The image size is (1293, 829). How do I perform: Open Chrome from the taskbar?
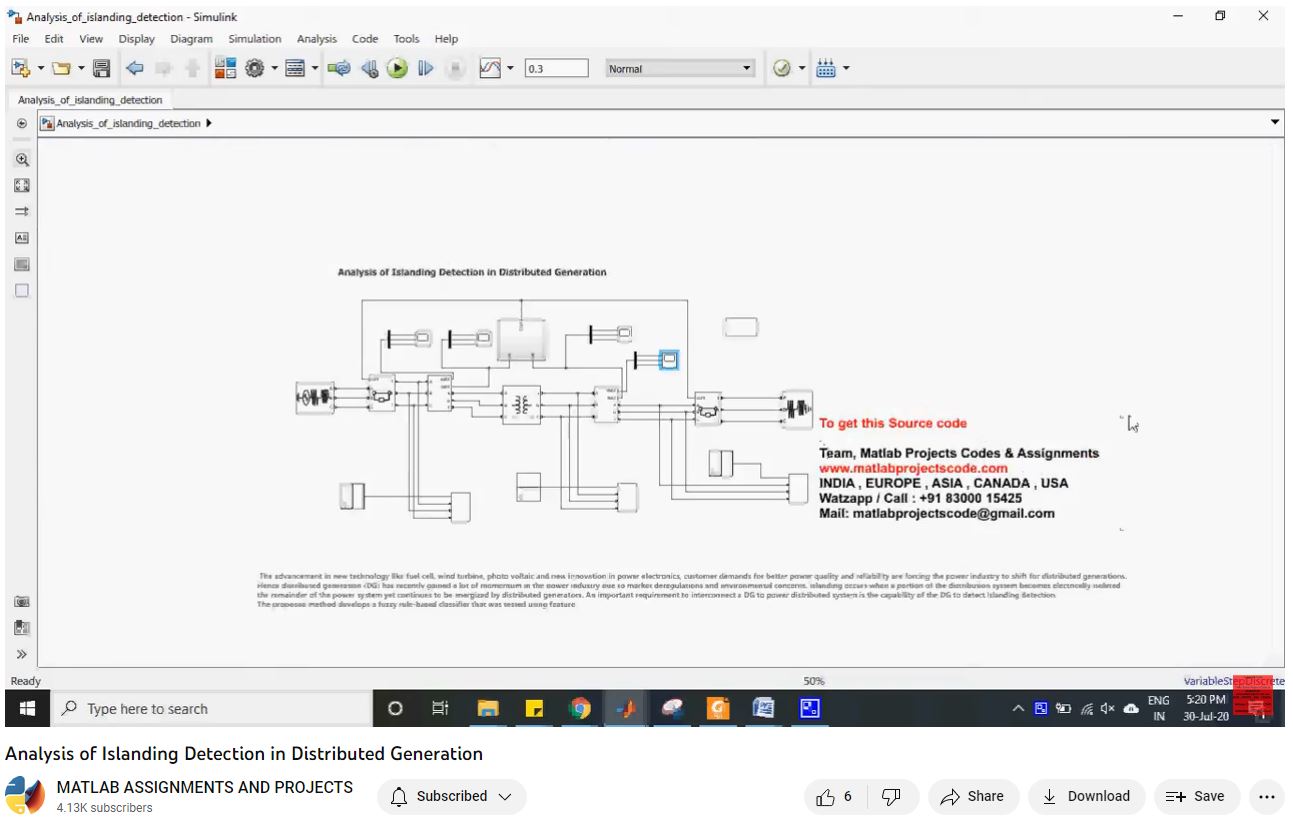click(x=580, y=708)
